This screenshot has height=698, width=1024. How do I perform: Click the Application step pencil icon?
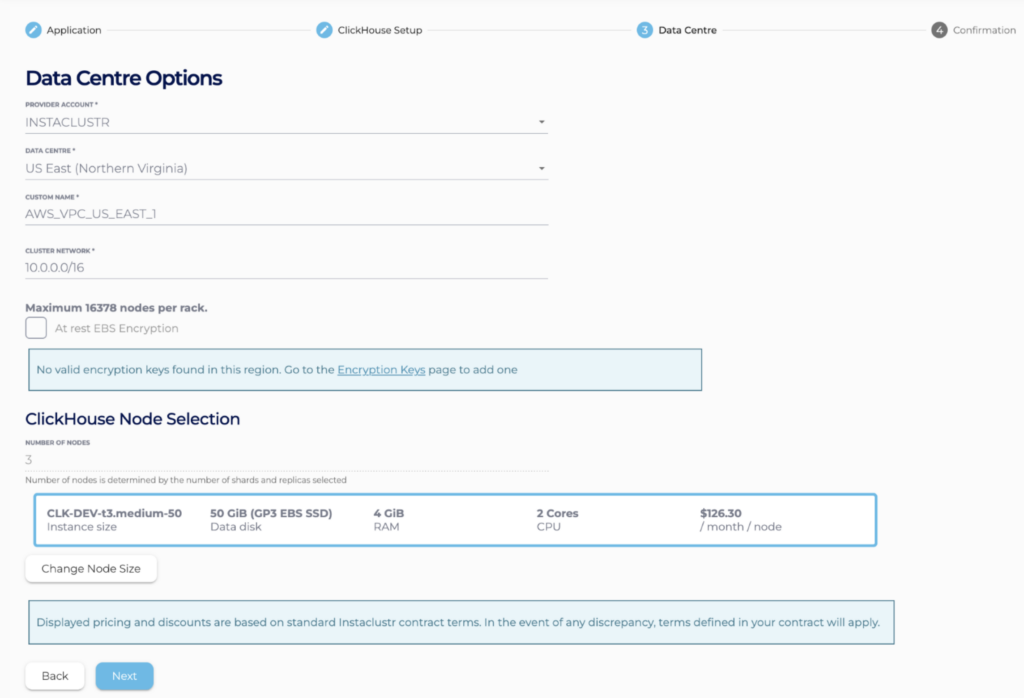tap(34, 30)
